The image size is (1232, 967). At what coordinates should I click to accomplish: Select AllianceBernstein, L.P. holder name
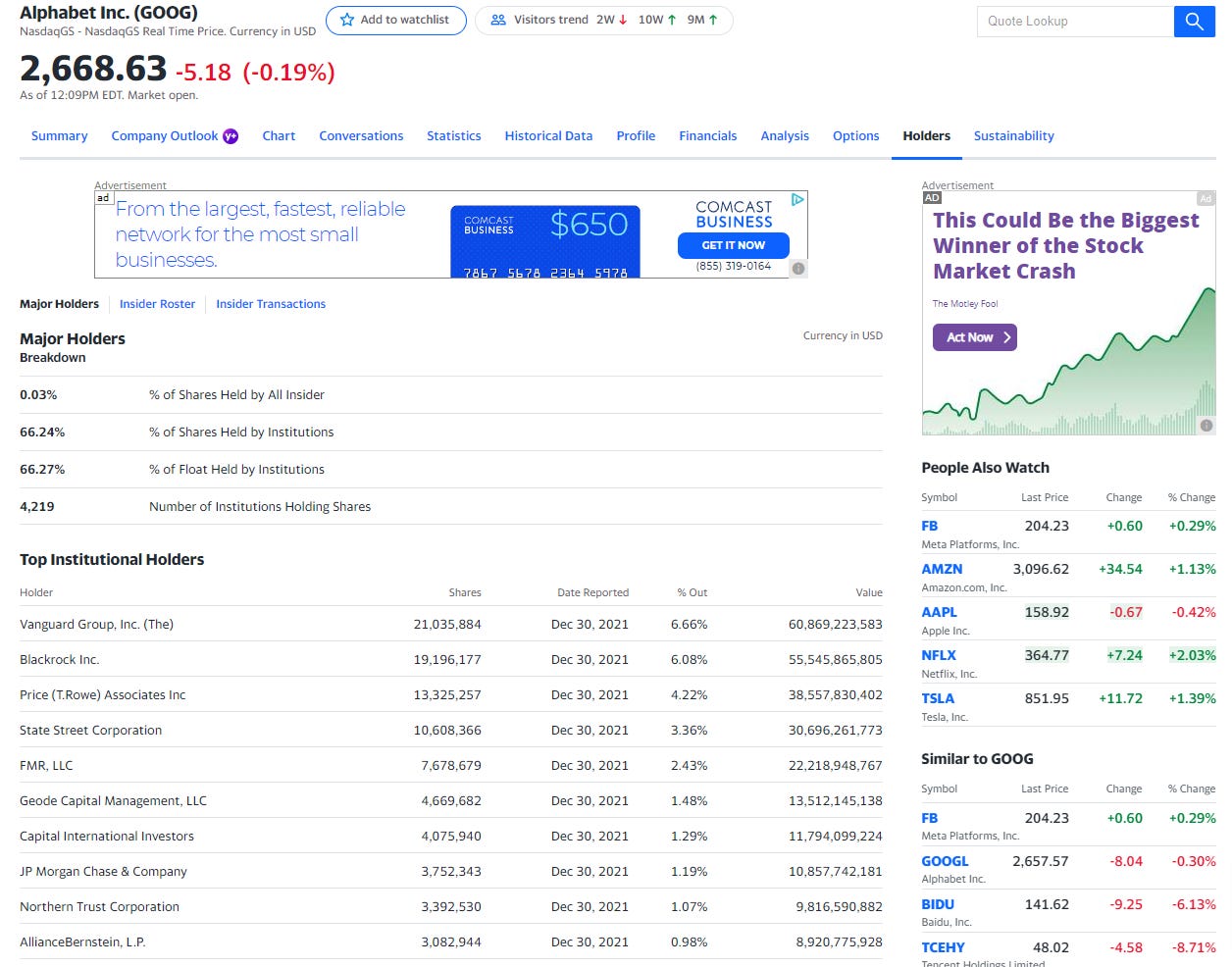(82, 942)
